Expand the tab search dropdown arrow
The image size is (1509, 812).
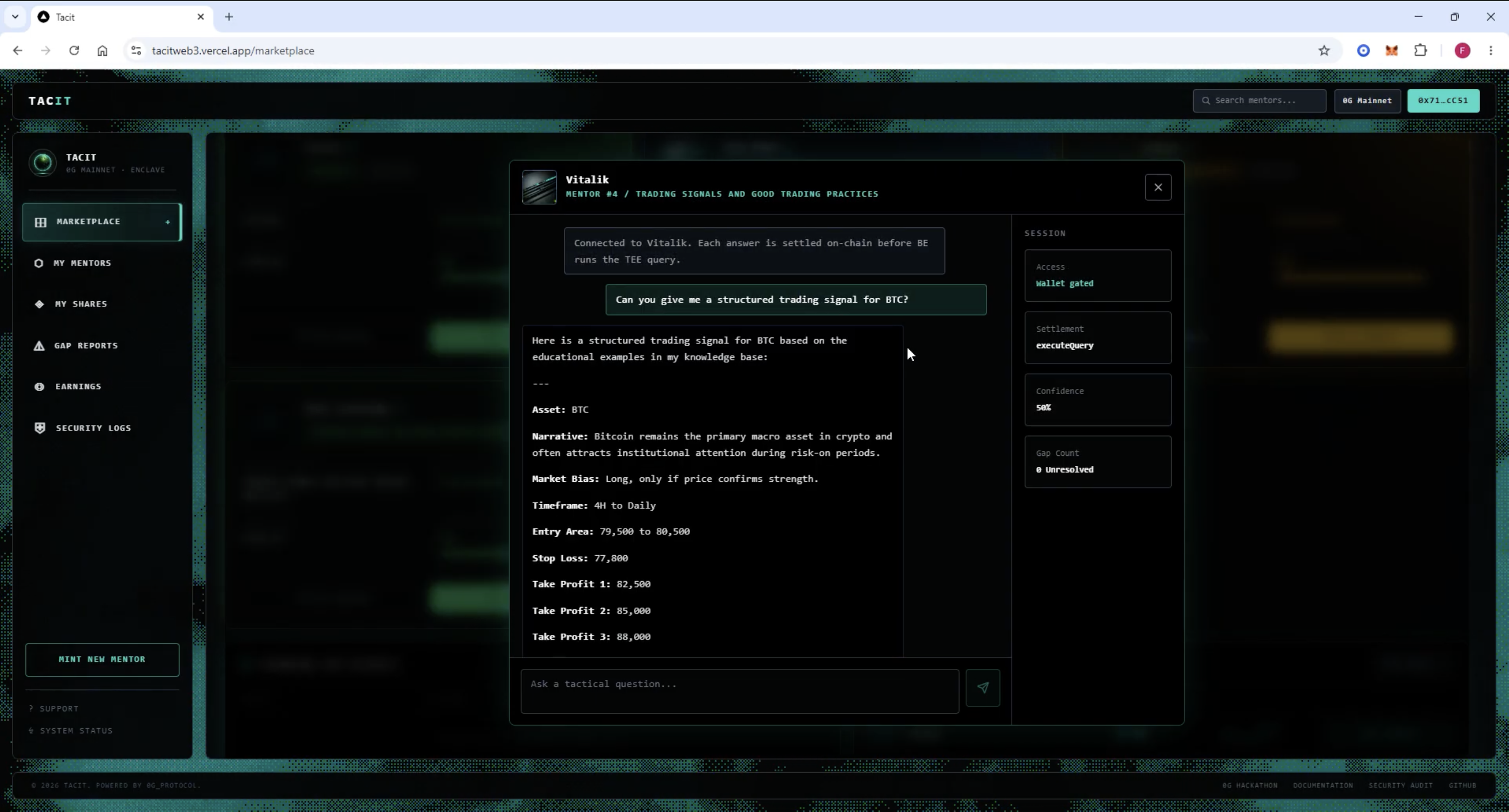(x=15, y=17)
